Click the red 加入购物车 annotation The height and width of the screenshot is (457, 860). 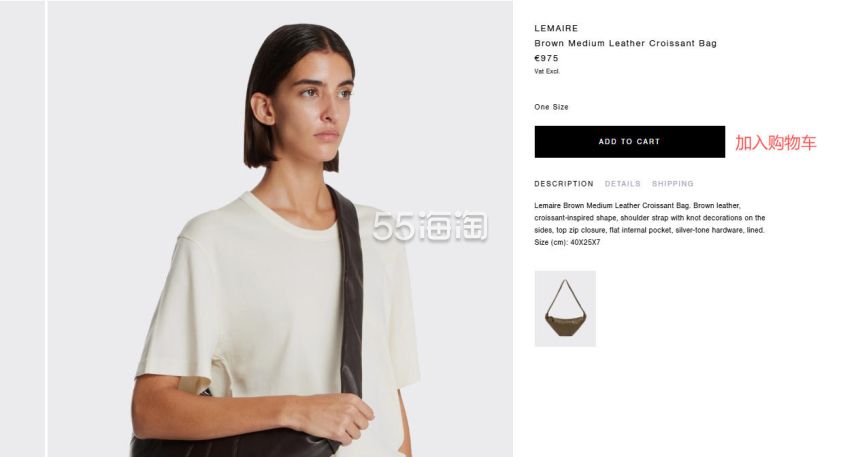(x=776, y=143)
